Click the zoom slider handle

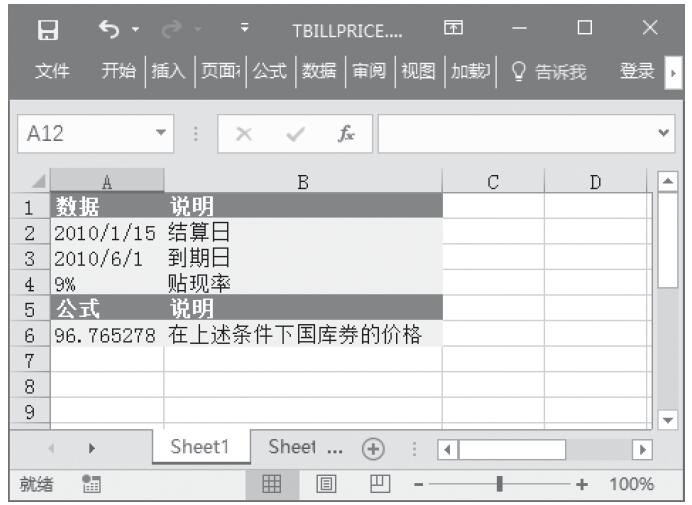[499, 485]
